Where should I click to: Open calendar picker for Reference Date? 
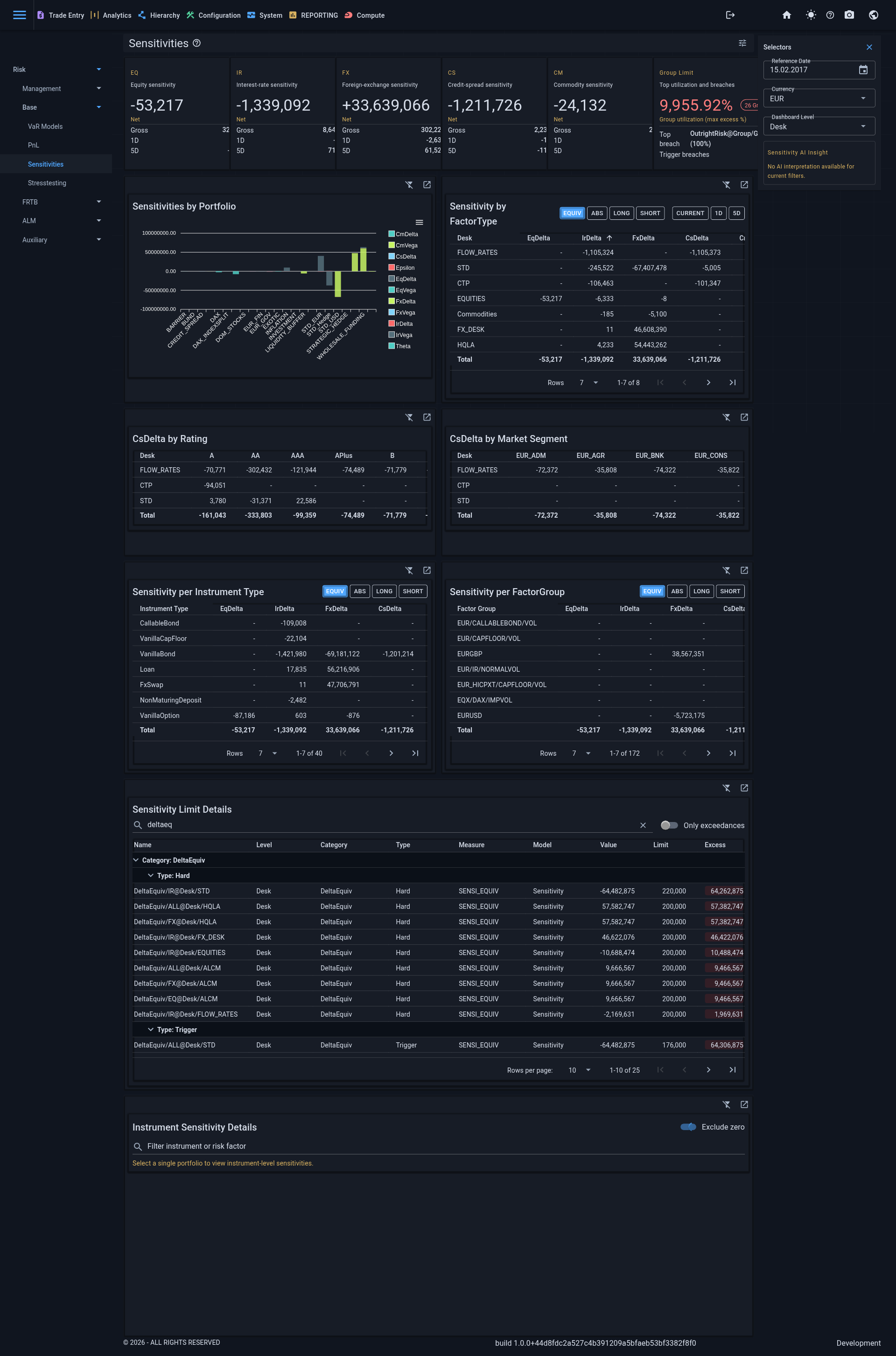tap(863, 70)
